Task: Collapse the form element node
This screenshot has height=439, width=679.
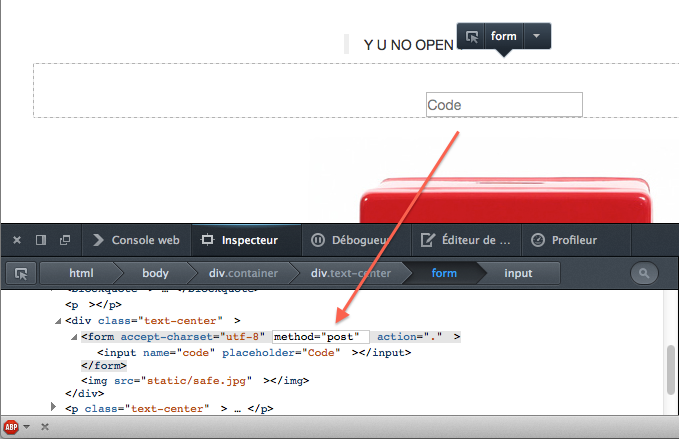Action: 74,337
